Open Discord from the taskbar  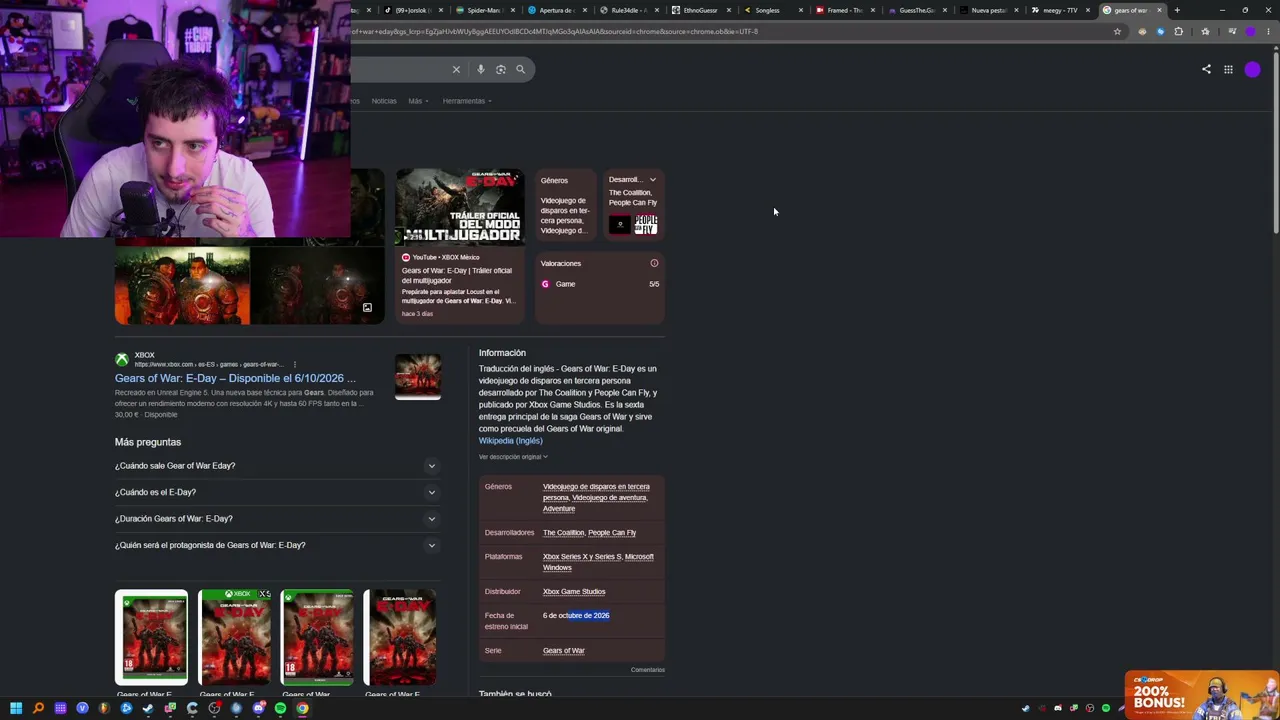(258, 708)
